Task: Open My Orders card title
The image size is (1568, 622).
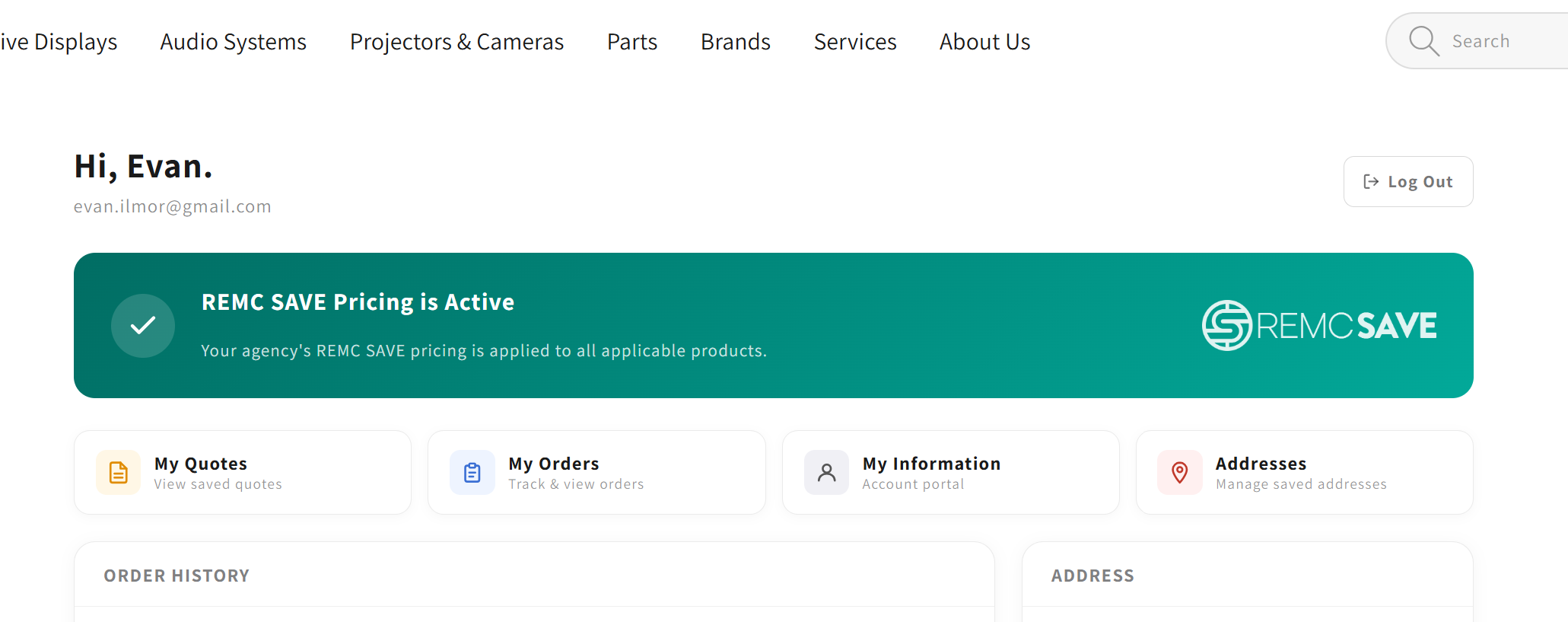Action: (x=554, y=464)
